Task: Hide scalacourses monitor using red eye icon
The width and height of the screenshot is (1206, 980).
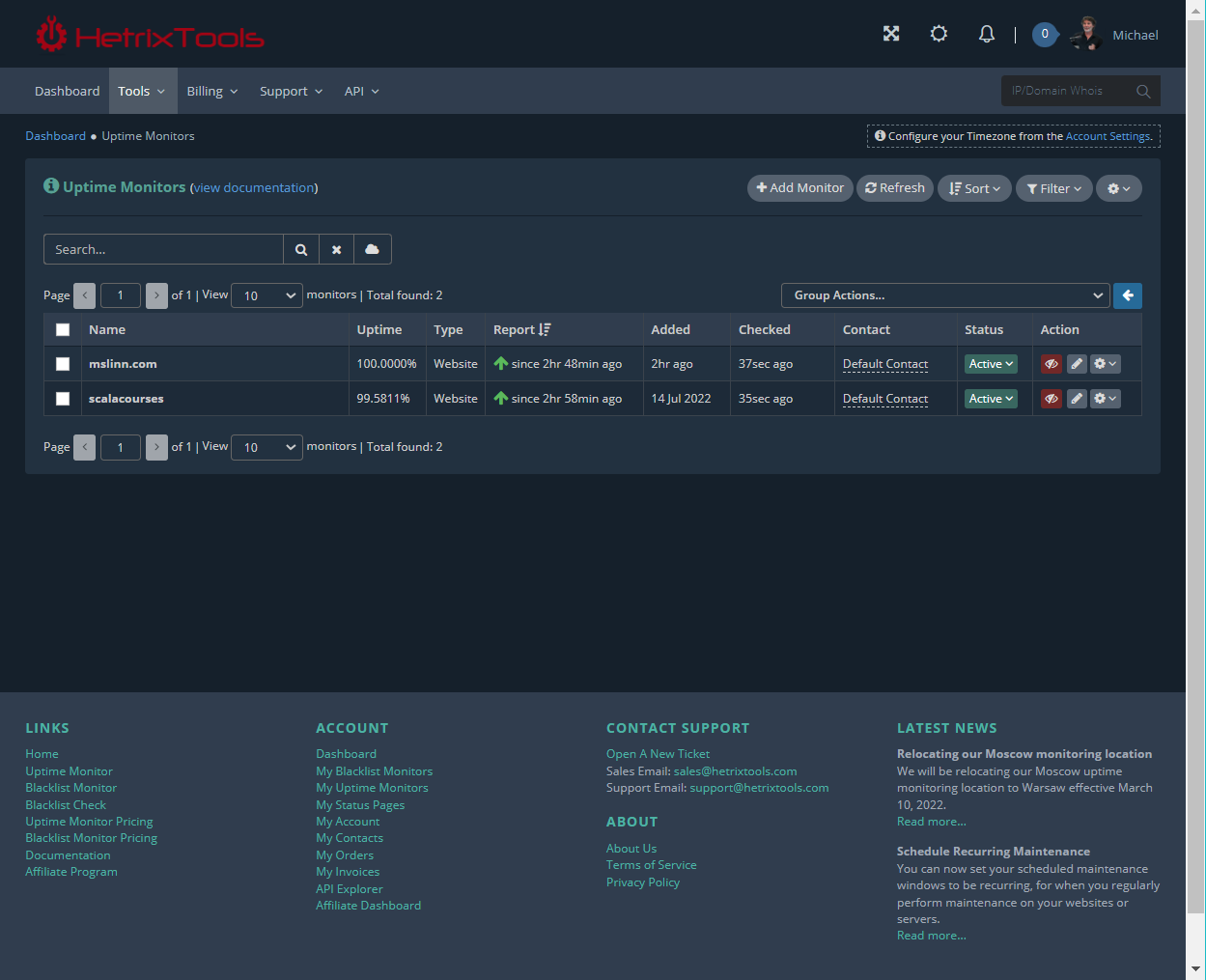Action: coord(1052,399)
